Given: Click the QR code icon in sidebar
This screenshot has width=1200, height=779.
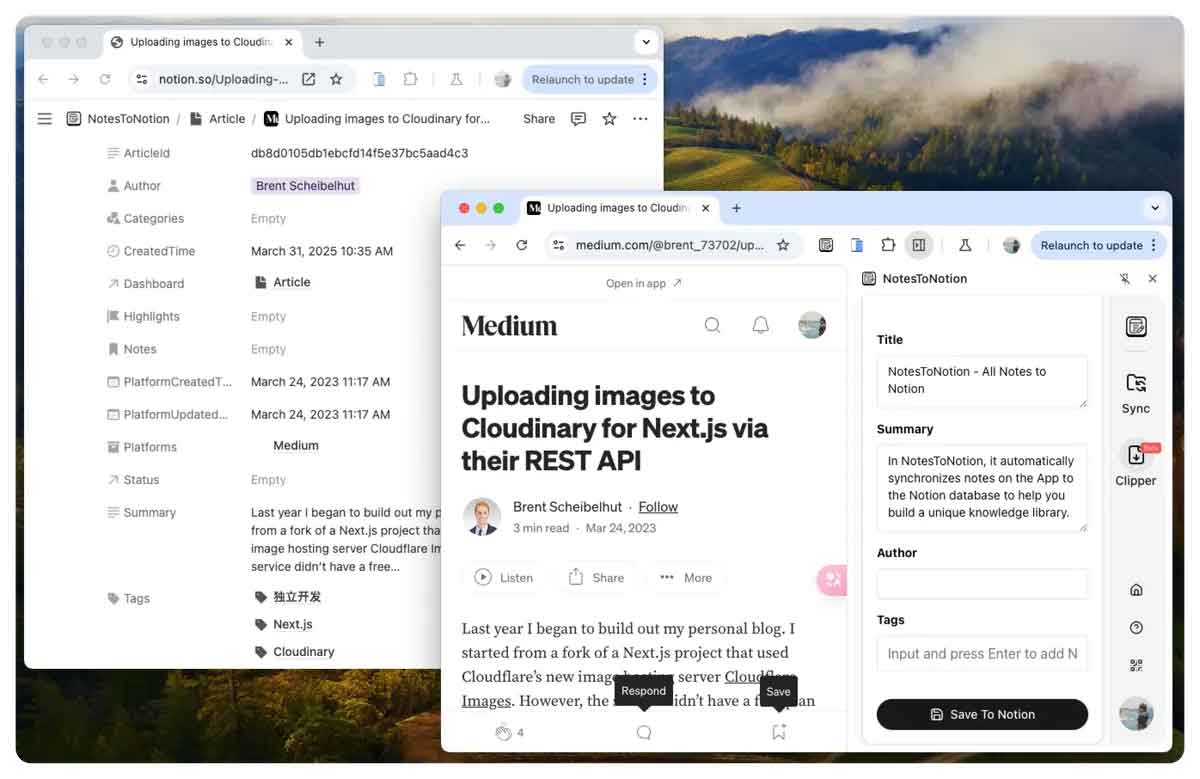Looking at the screenshot, I should [1136, 666].
